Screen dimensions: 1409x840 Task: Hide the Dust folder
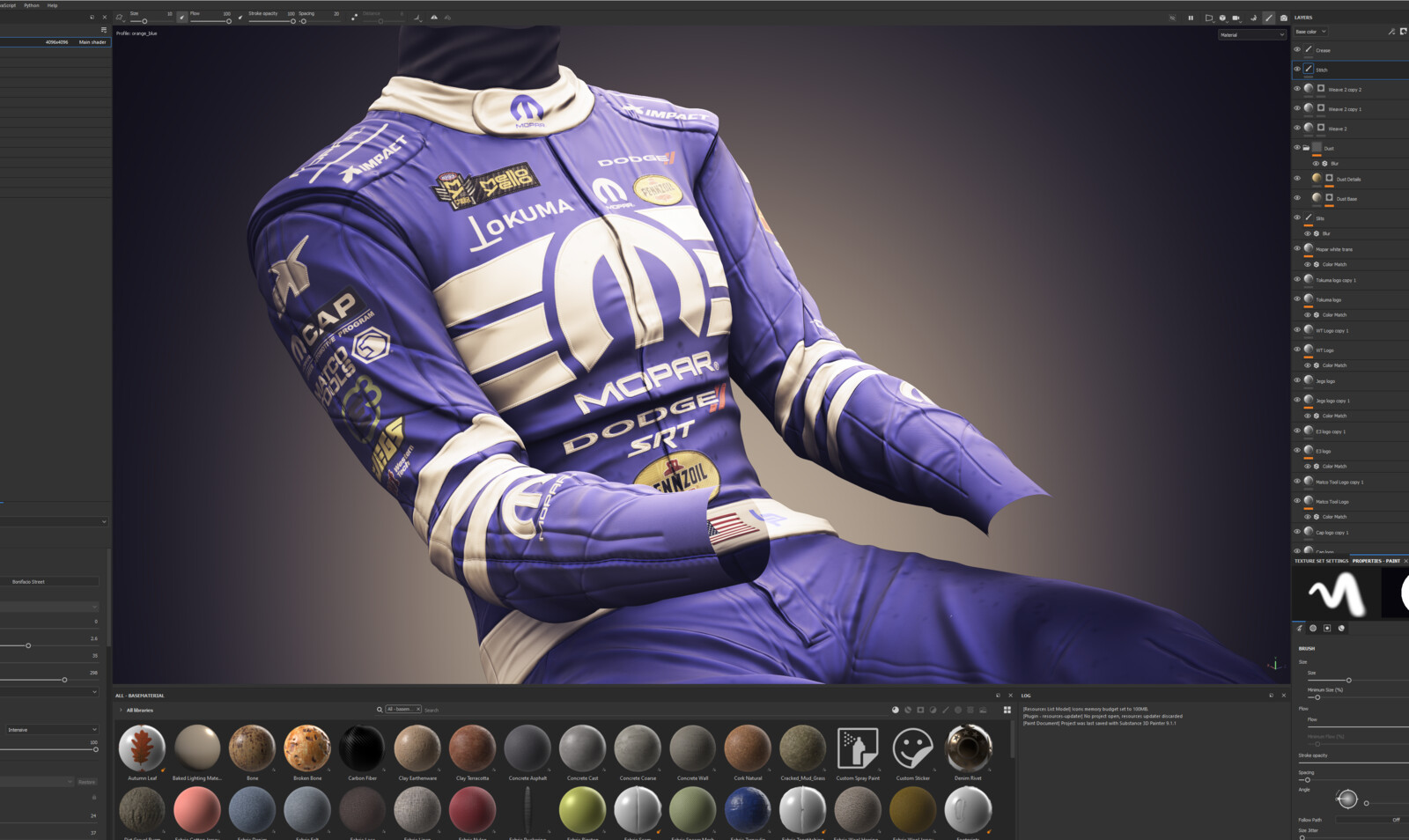(x=1297, y=148)
